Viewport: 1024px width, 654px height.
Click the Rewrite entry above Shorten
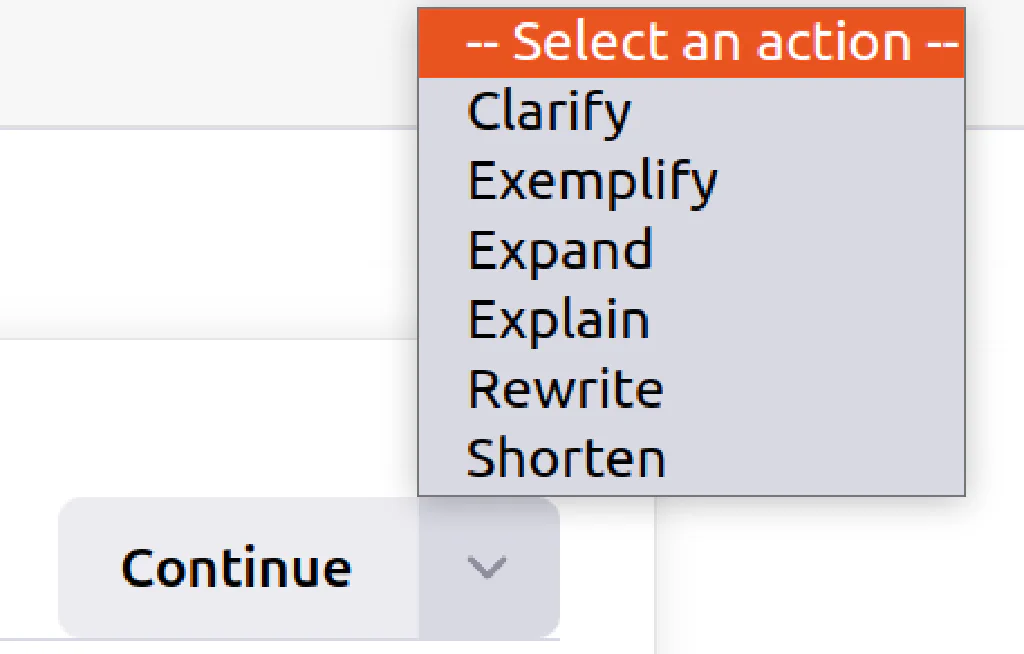692,389
